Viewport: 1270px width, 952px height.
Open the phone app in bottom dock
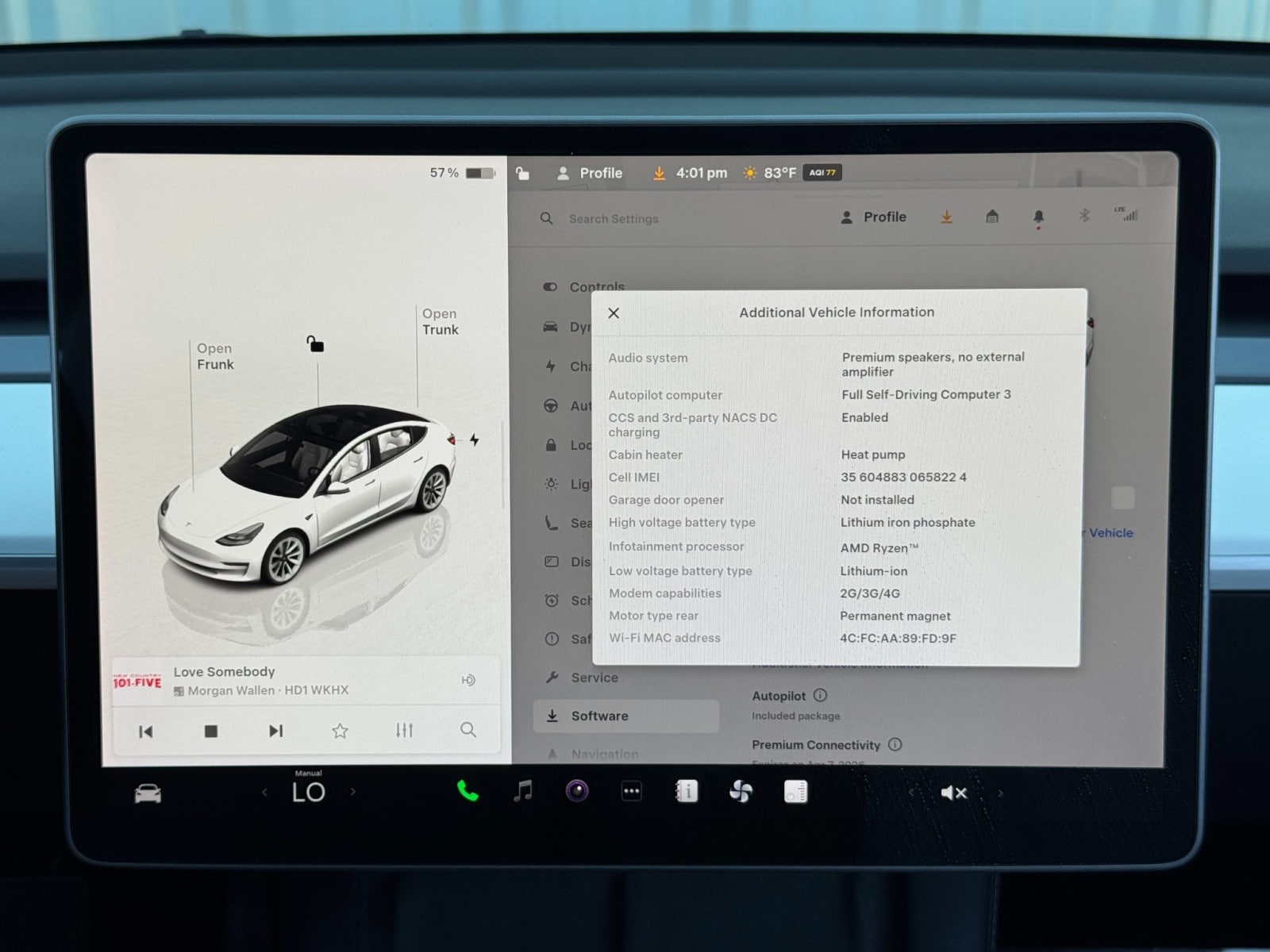468,791
